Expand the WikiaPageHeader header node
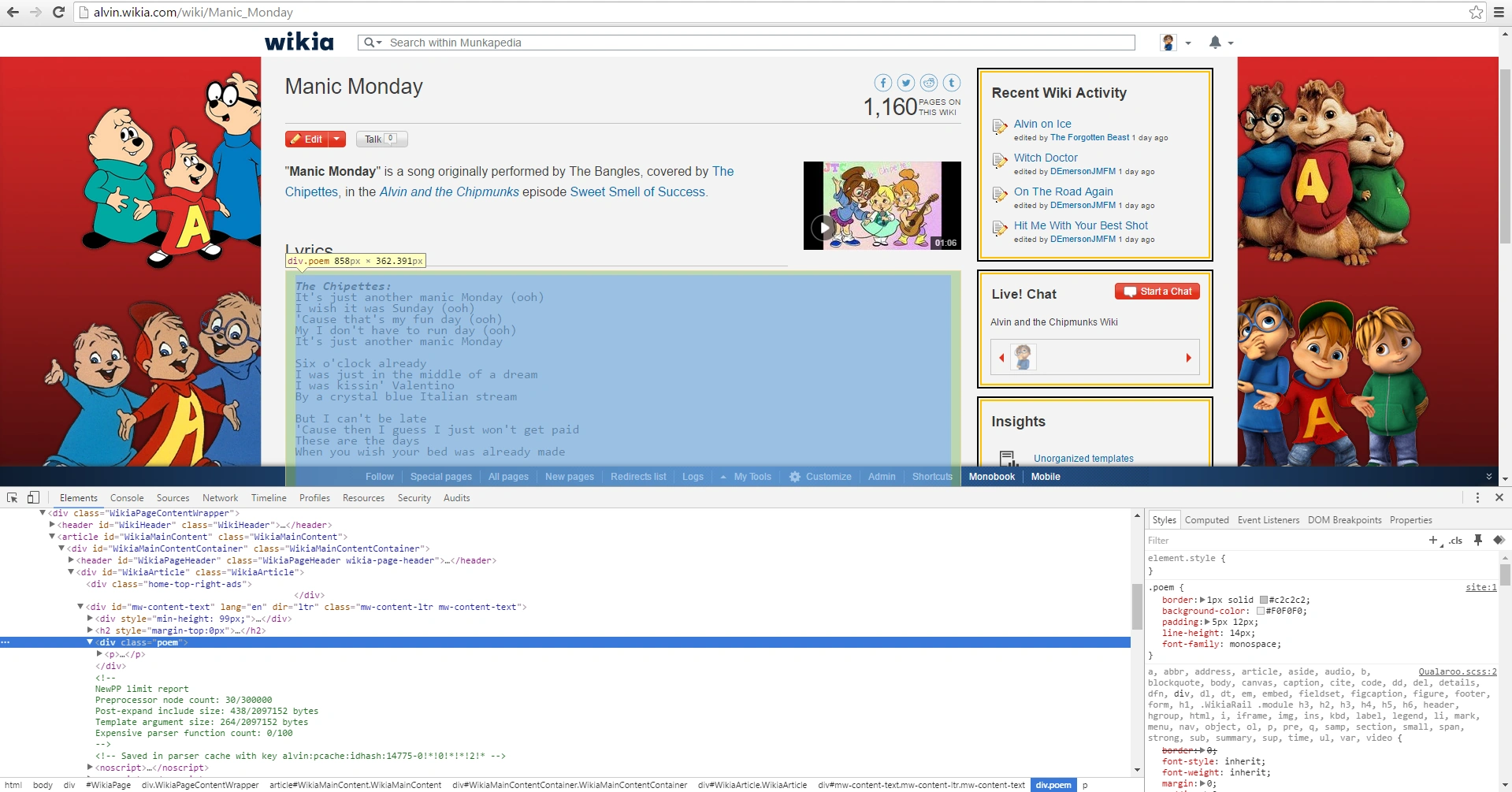This screenshot has height=792, width=1512. coord(71,560)
